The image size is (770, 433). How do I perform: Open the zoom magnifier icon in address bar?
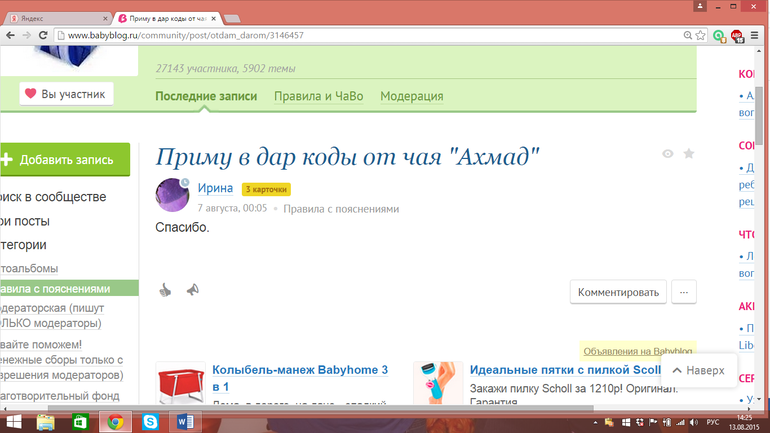click(688, 35)
